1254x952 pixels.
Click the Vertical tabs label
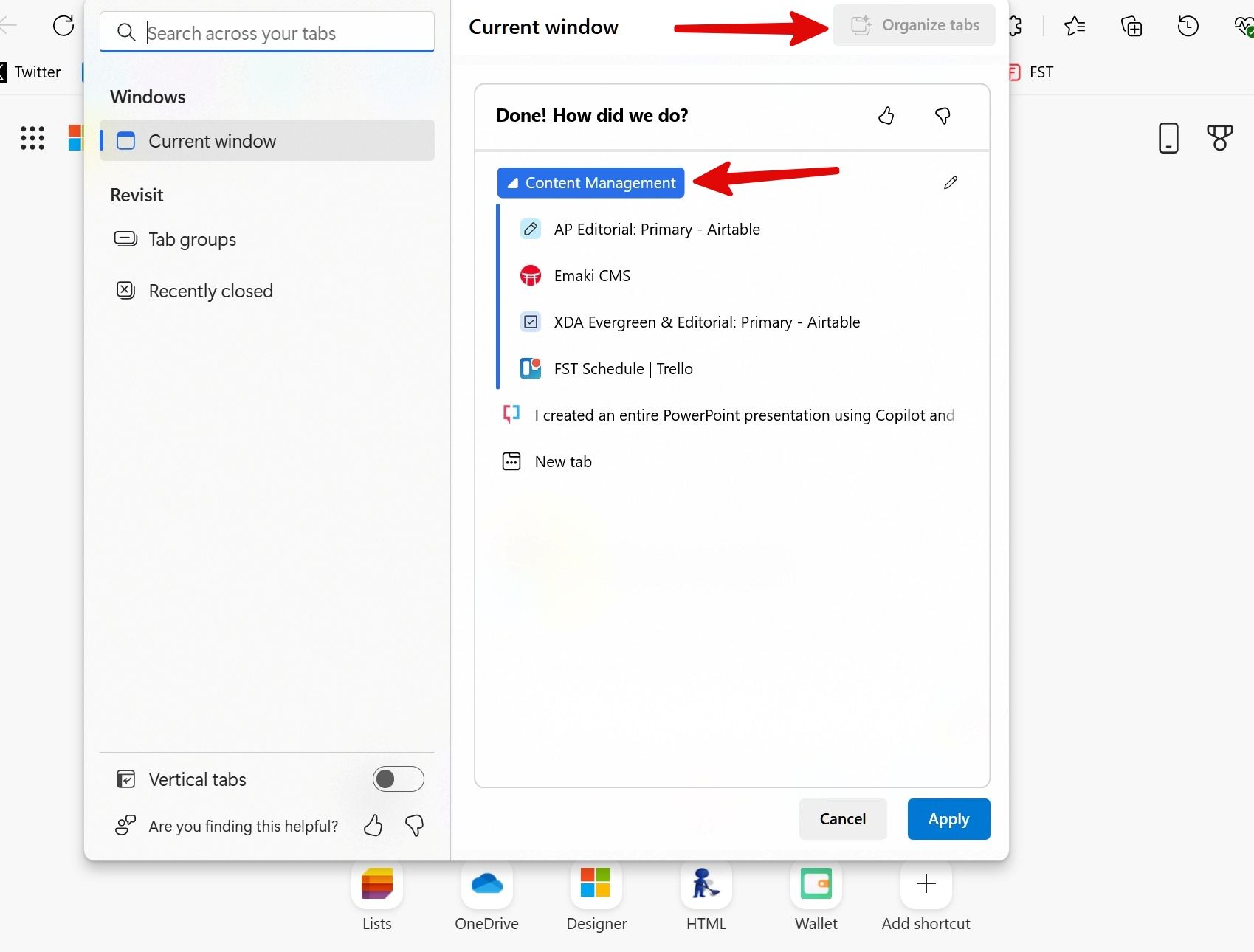(x=198, y=780)
